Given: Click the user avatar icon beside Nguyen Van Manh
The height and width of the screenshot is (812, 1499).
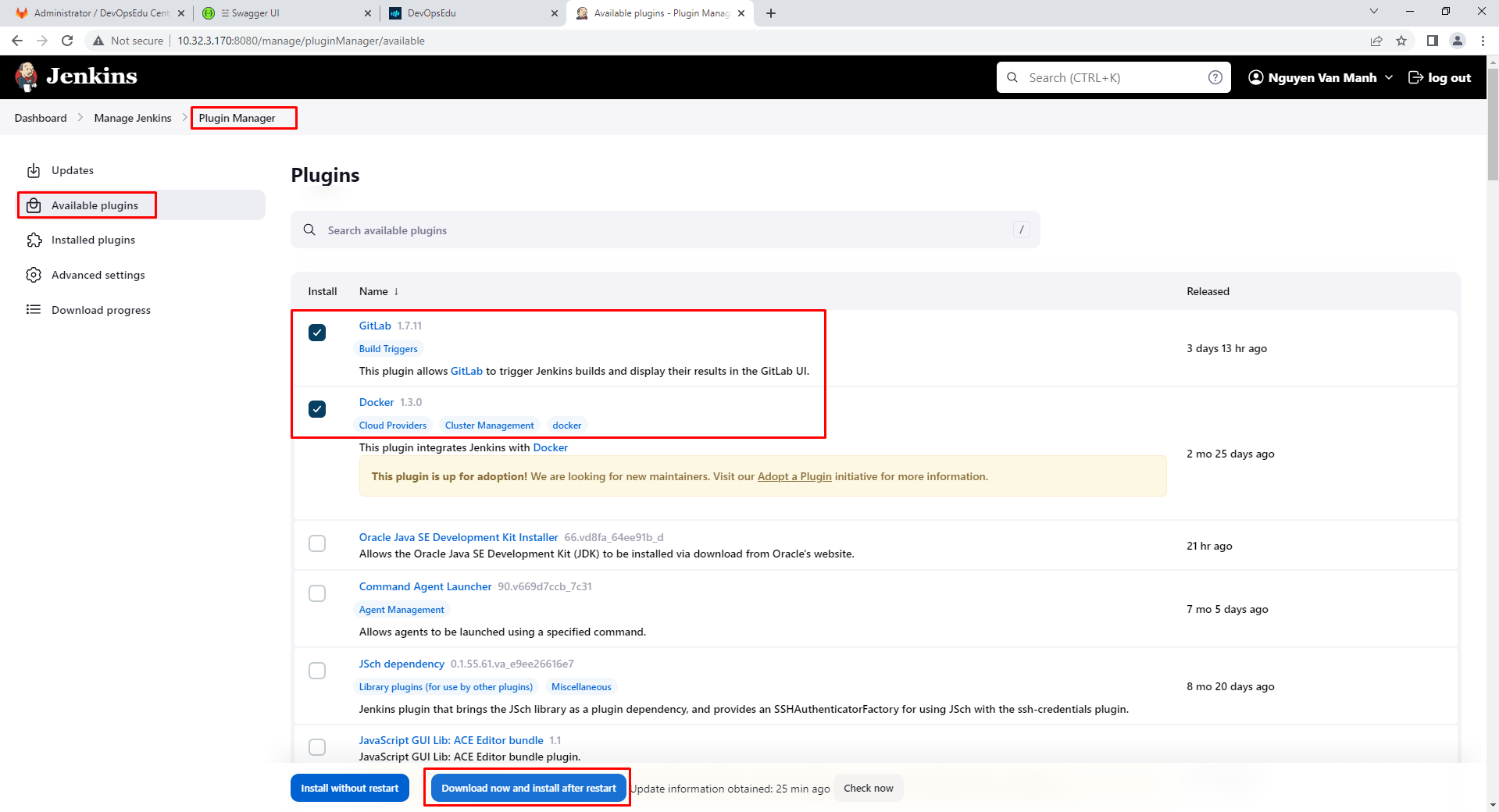Looking at the screenshot, I should pos(1255,77).
